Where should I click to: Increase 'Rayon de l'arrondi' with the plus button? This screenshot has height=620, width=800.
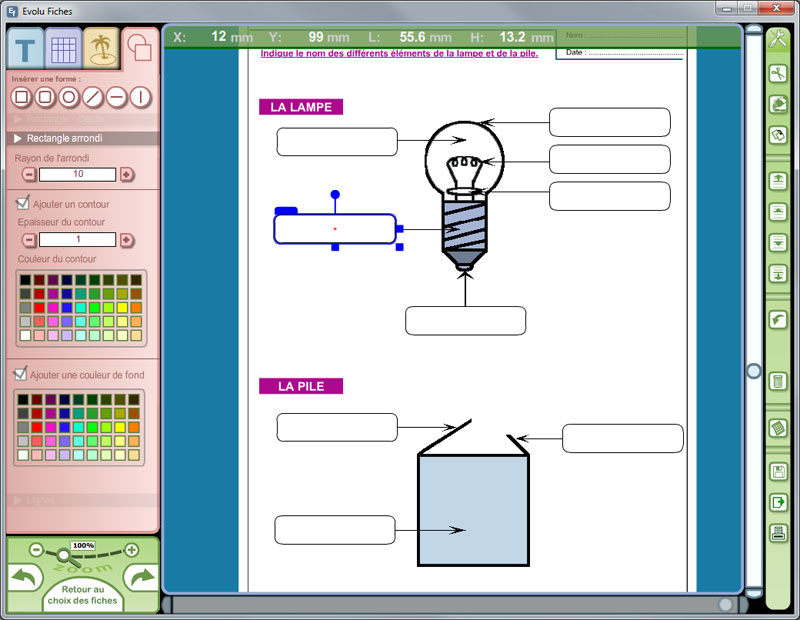(x=128, y=174)
